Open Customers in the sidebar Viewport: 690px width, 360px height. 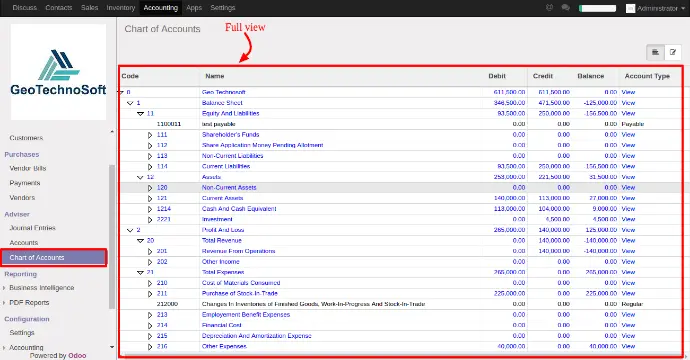tap(26, 138)
